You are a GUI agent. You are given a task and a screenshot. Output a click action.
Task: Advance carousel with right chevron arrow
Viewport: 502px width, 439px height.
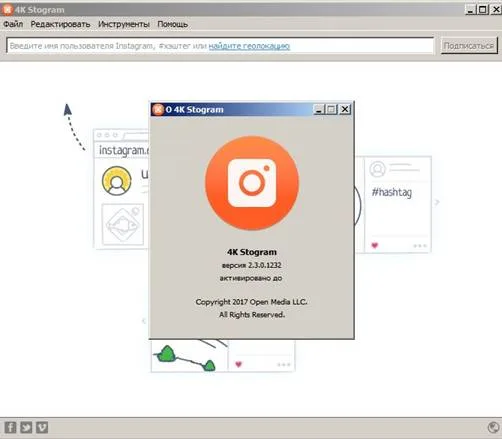pos(437,202)
